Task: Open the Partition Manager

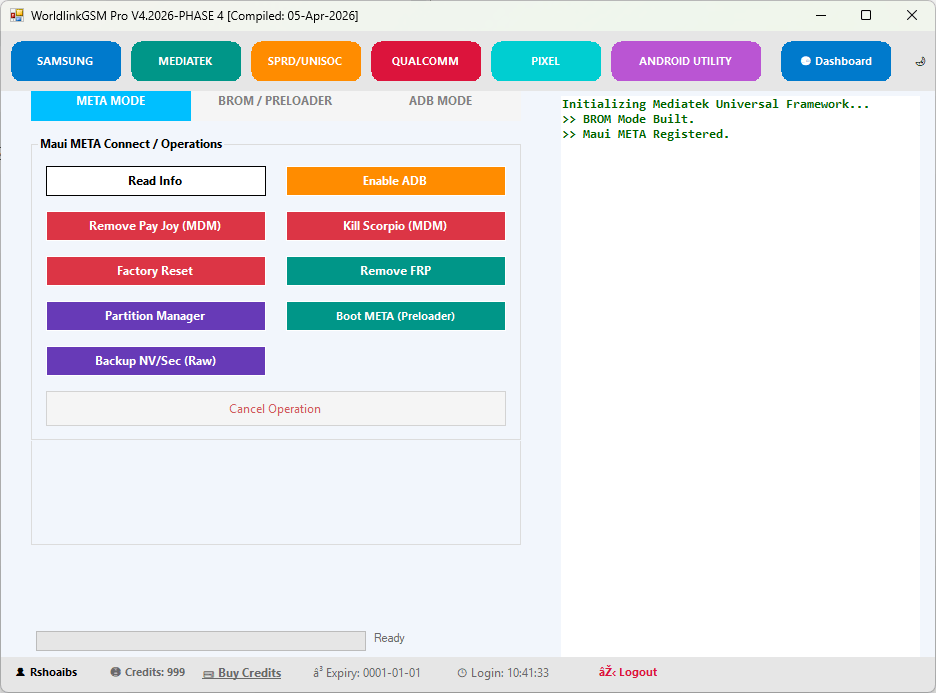Action: 155,316
